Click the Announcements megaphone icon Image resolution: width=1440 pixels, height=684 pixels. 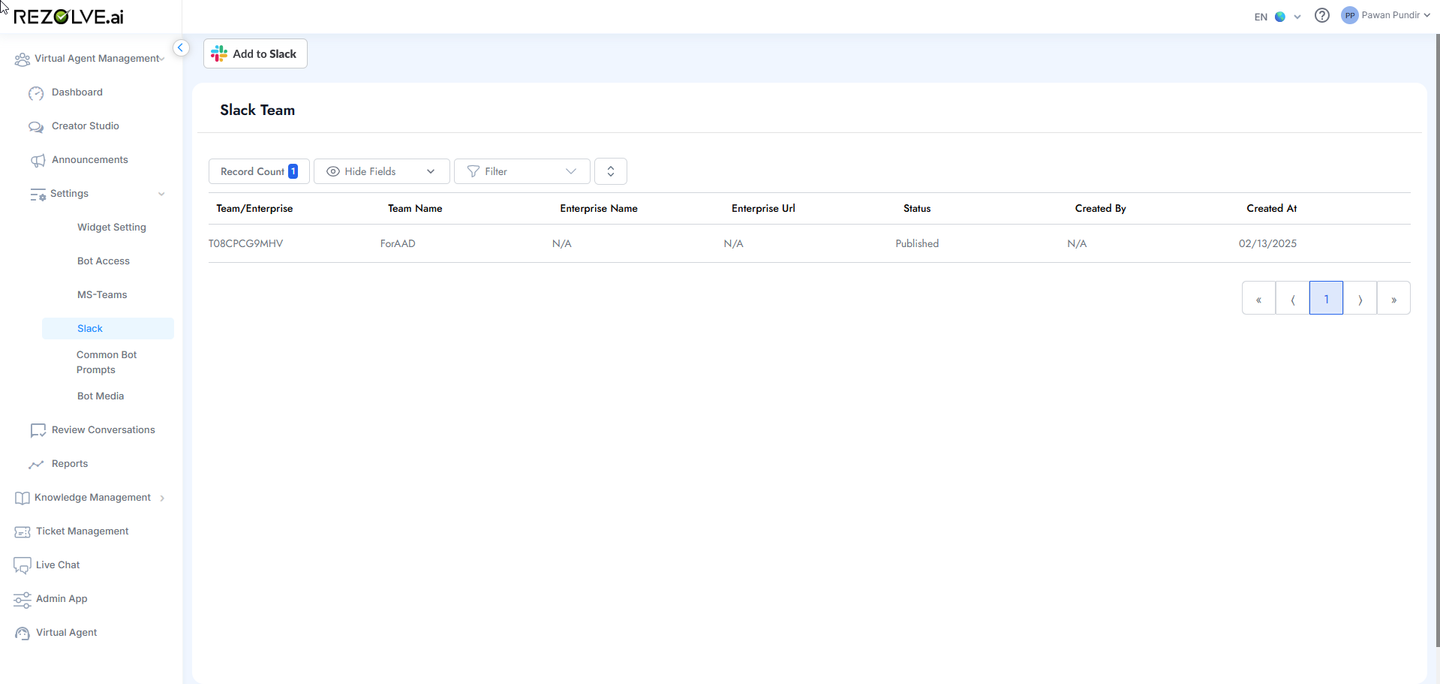point(37,161)
